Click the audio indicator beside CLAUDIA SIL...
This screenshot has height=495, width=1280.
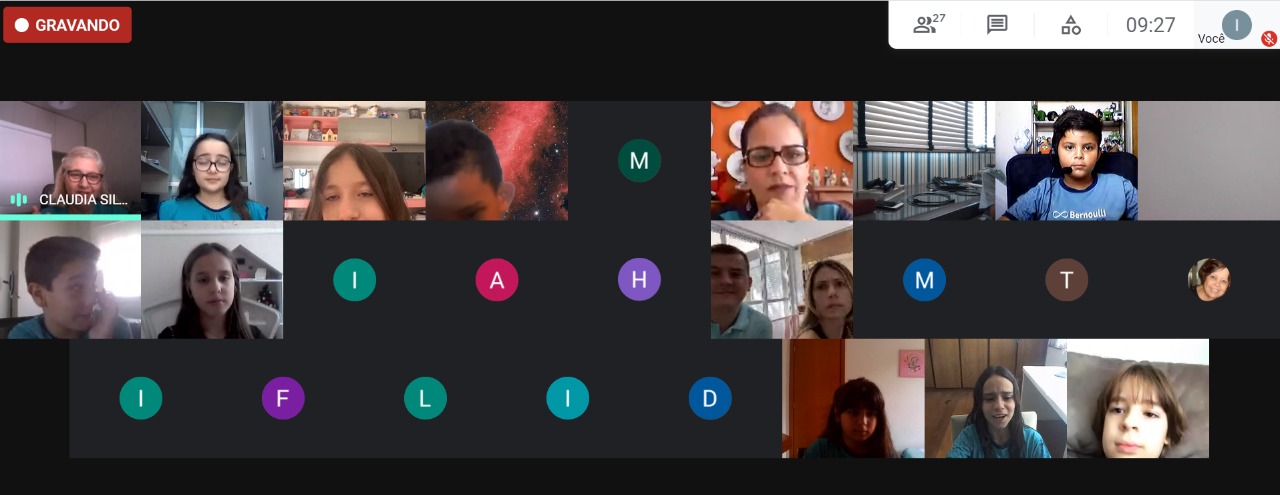coord(19,199)
